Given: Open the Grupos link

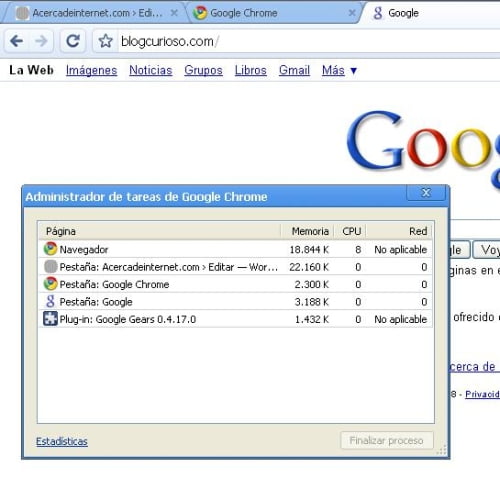Looking at the screenshot, I should click(203, 70).
